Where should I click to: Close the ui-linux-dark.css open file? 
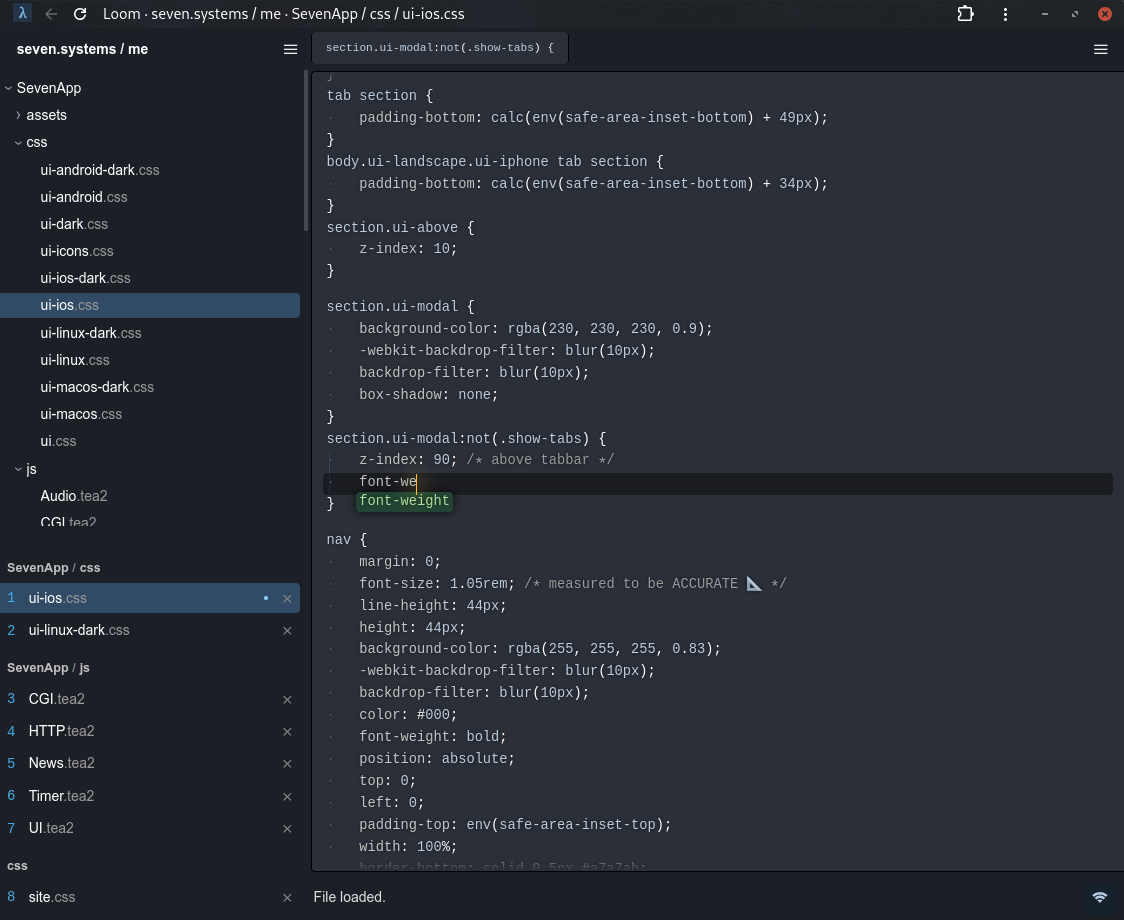tap(287, 631)
